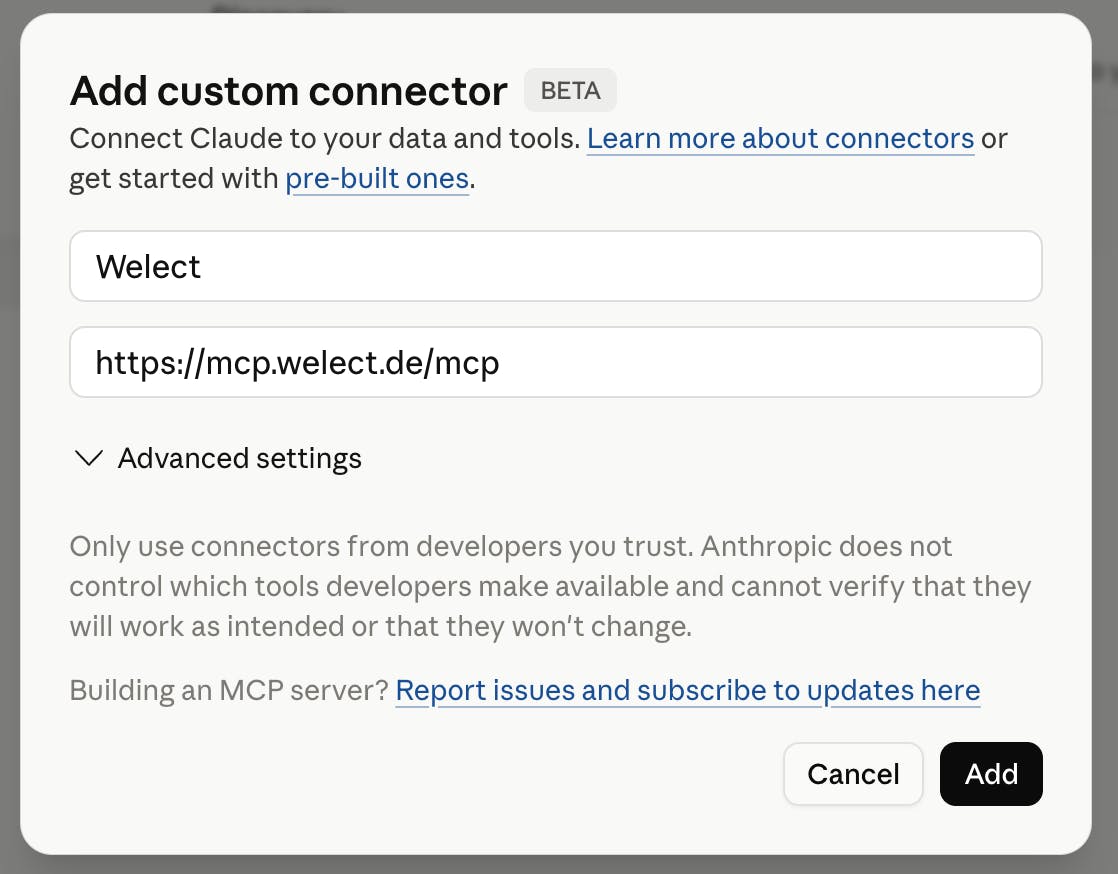1118x874 pixels.
Task: Click the 'Advanced settings' label text
Action: 240,458
